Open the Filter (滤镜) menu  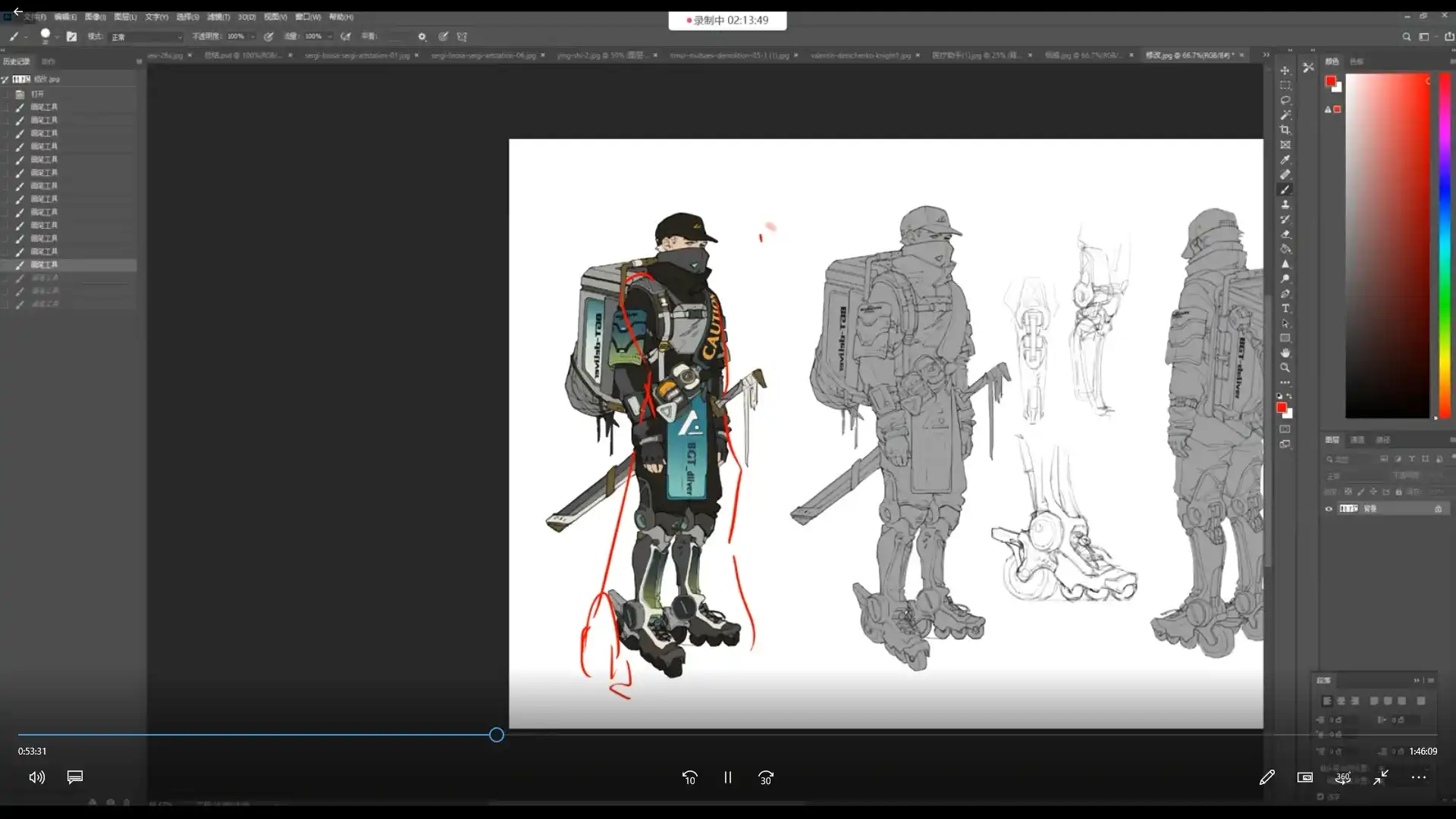click(218, 17)
